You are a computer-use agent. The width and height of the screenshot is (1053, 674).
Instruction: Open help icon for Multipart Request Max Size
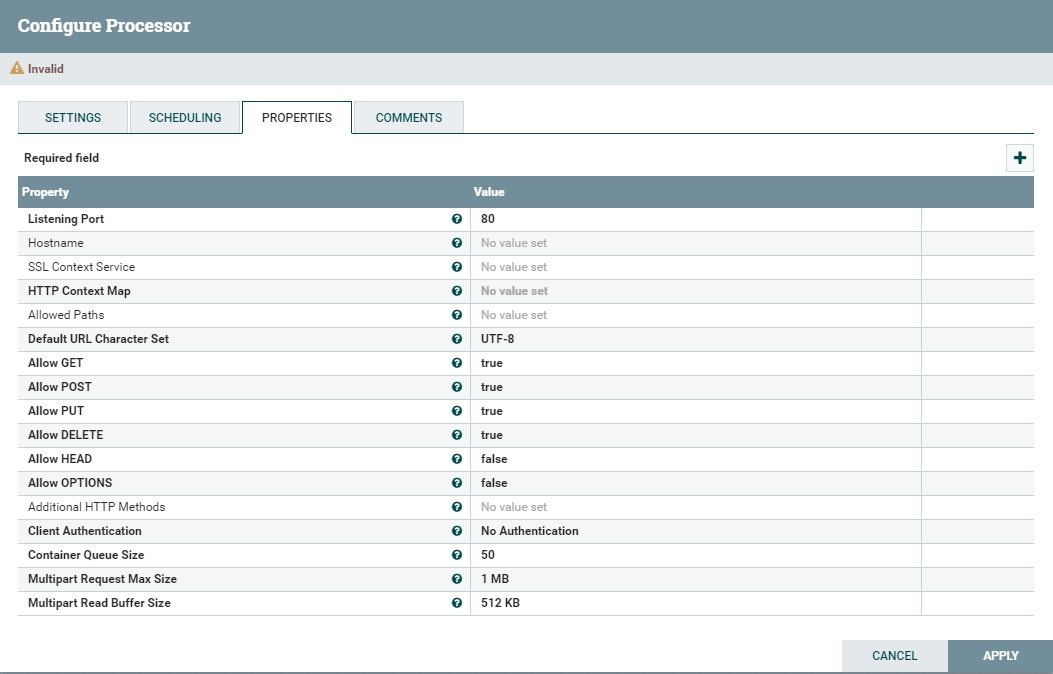point(457,579)
